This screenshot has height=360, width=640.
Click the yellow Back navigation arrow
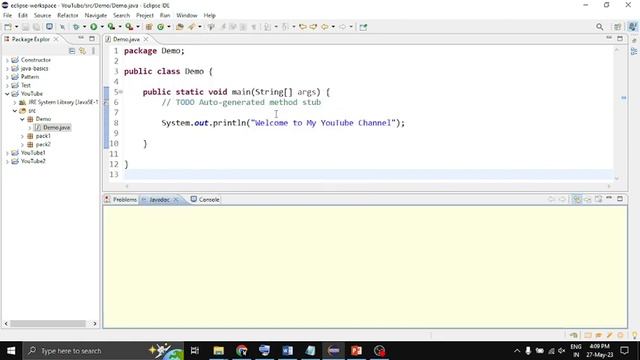(324, 27)
